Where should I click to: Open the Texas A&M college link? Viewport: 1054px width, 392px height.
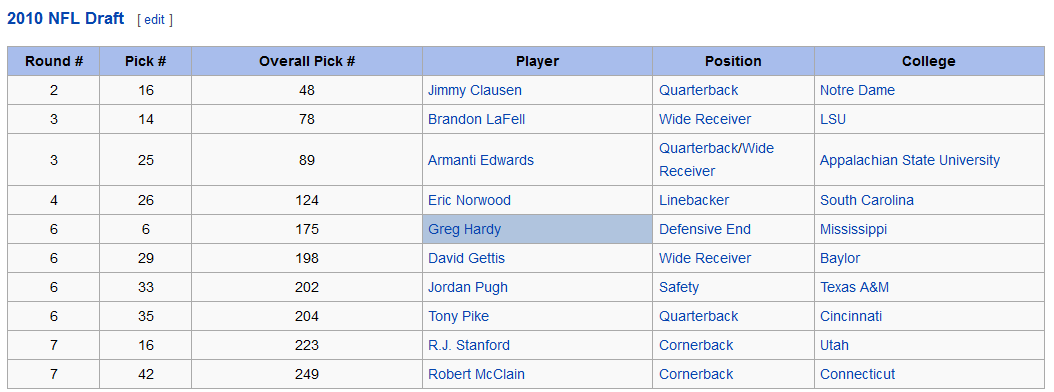tap(854, 287)
